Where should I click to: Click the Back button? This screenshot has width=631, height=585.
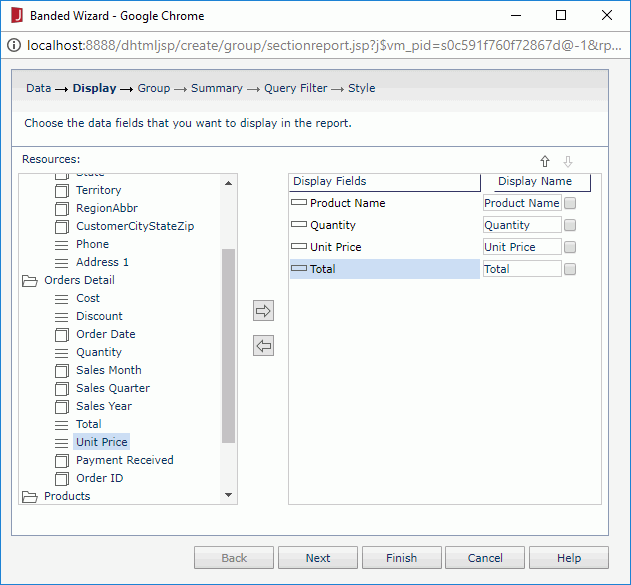(x=234, y=558)
